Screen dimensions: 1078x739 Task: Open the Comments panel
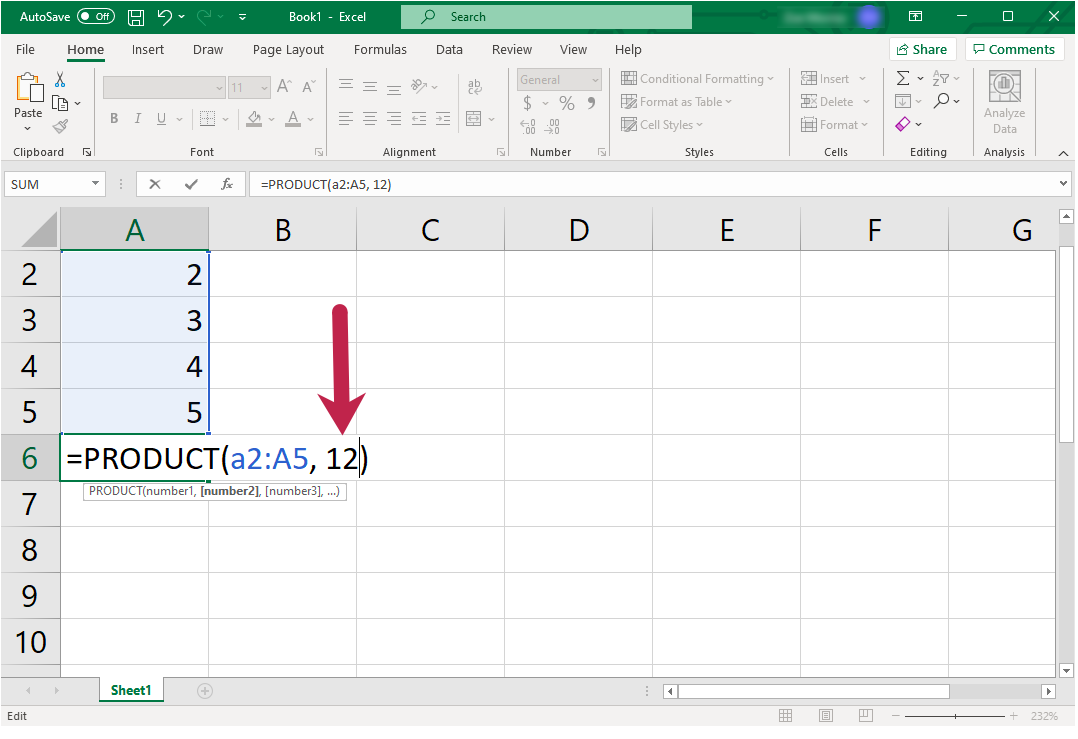point(1014,49)
